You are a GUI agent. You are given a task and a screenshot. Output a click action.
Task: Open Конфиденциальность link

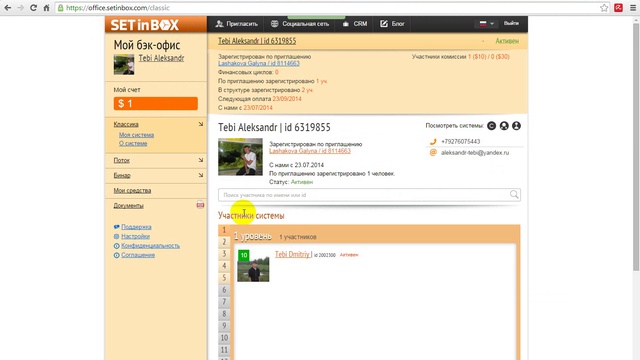[150, 246]
